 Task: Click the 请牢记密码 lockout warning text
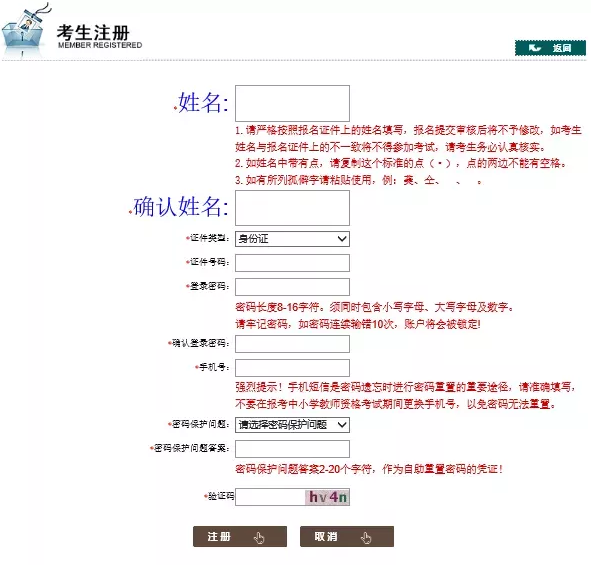[x=358, y=324]
